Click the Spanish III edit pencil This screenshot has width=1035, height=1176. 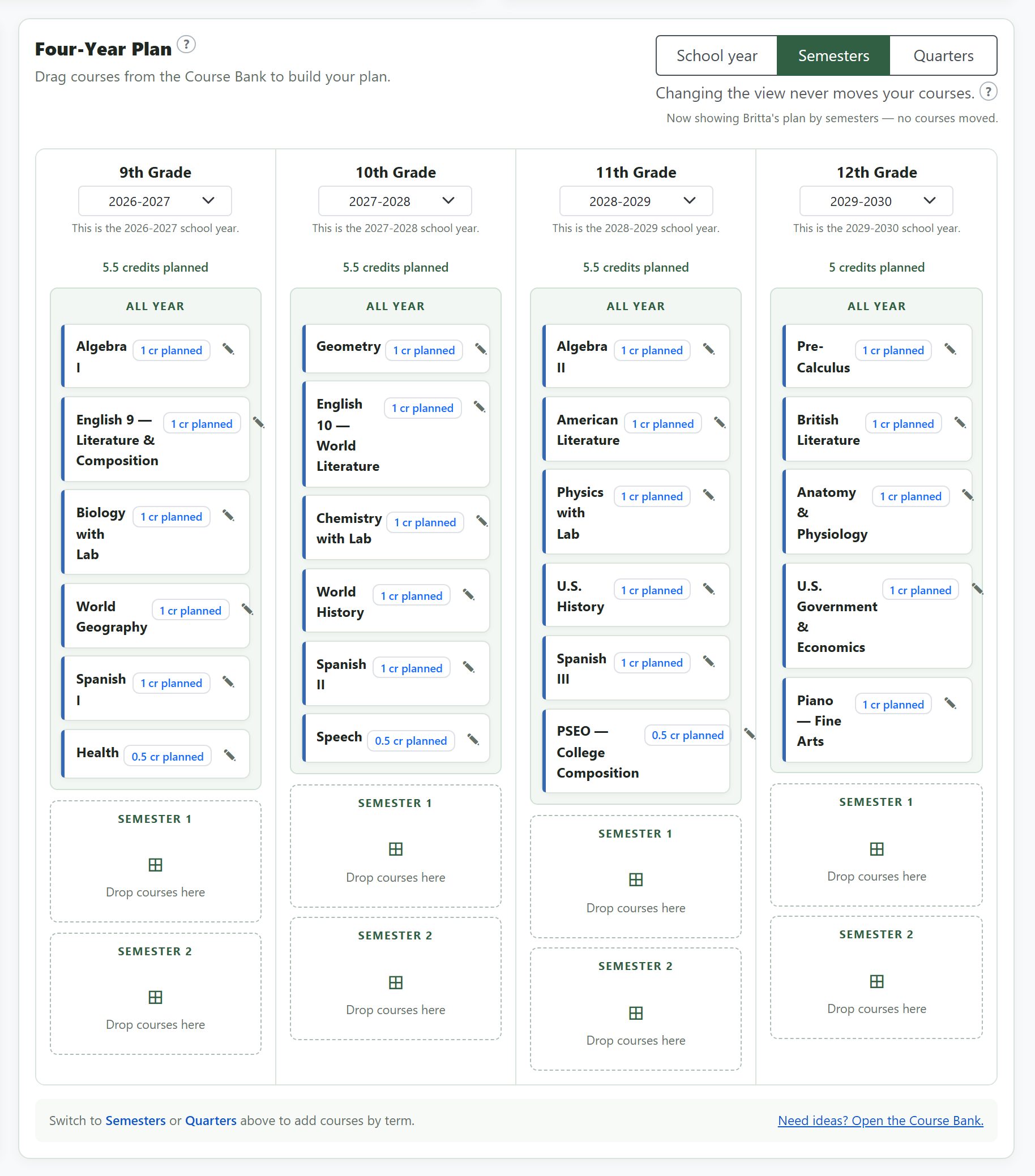709,662
